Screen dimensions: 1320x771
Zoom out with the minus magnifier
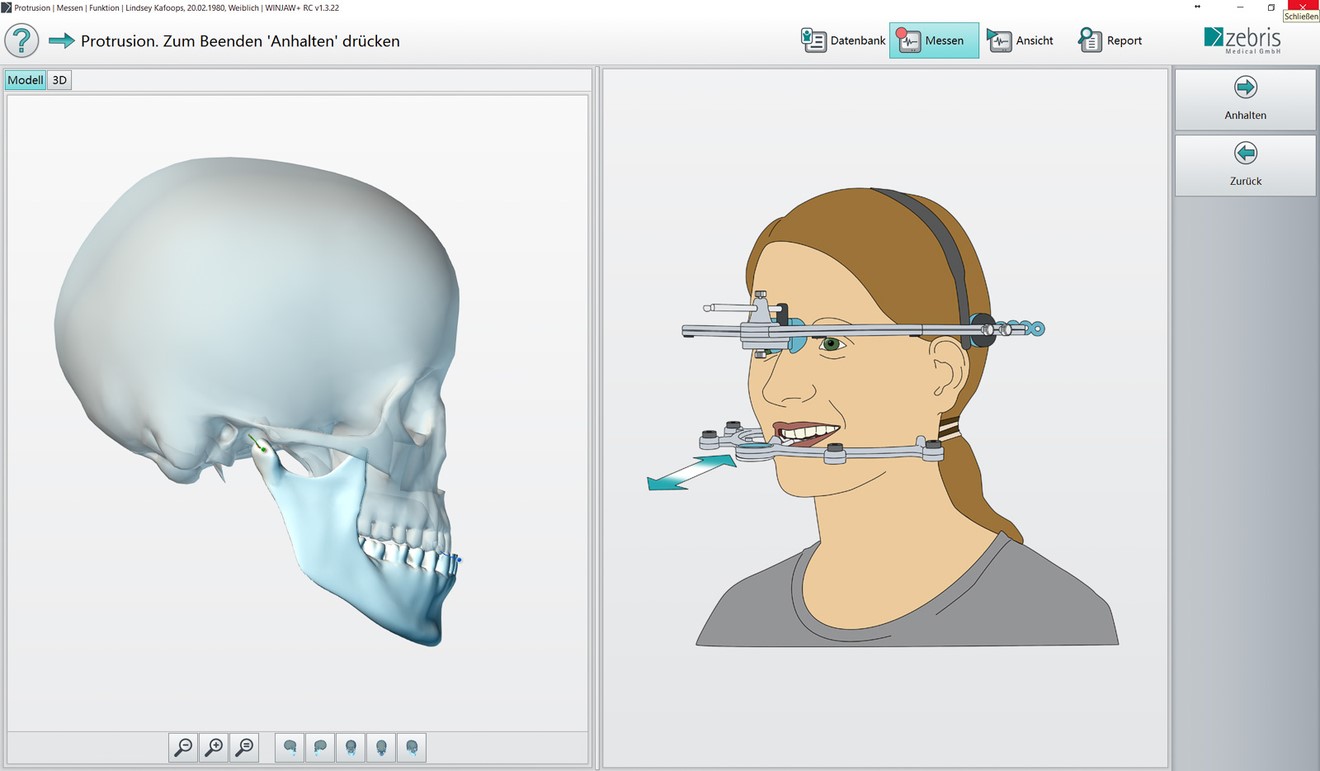coord(184,747)
